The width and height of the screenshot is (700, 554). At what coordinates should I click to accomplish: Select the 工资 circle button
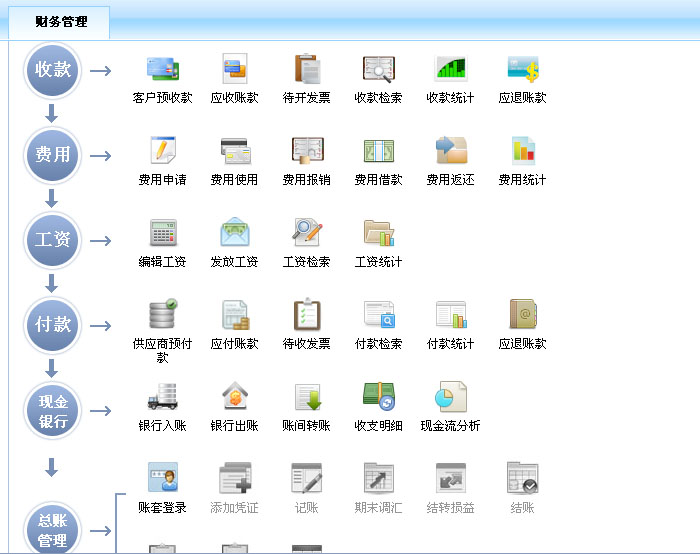click(53, 240)
